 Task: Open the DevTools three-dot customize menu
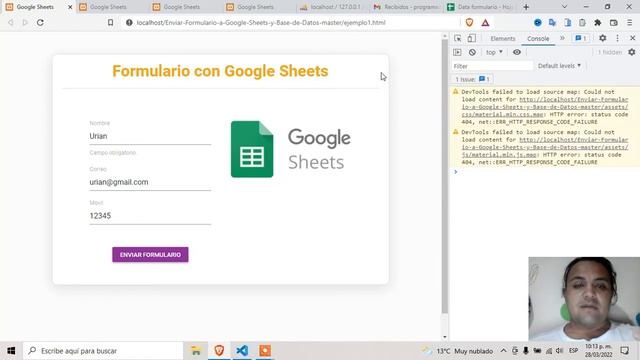tap(617, 38)
